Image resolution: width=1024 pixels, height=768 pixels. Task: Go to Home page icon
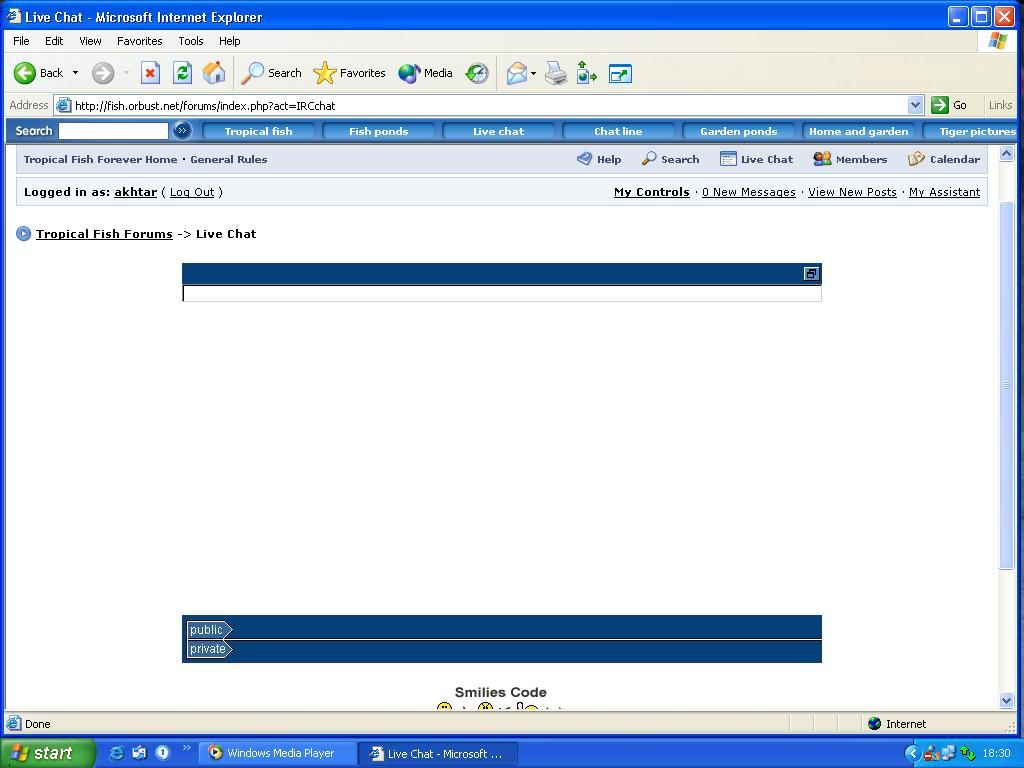click(214, 73)
